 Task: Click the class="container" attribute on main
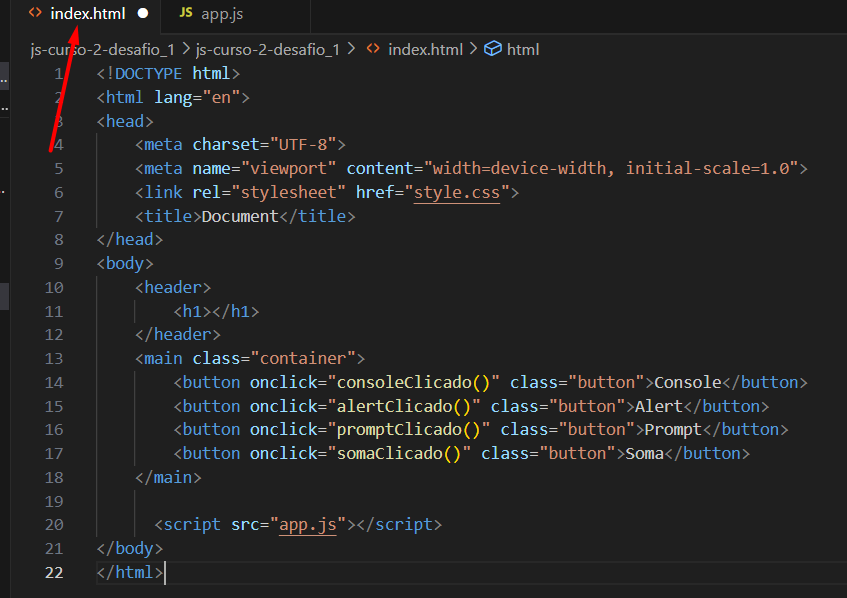(x=274, y=359)
